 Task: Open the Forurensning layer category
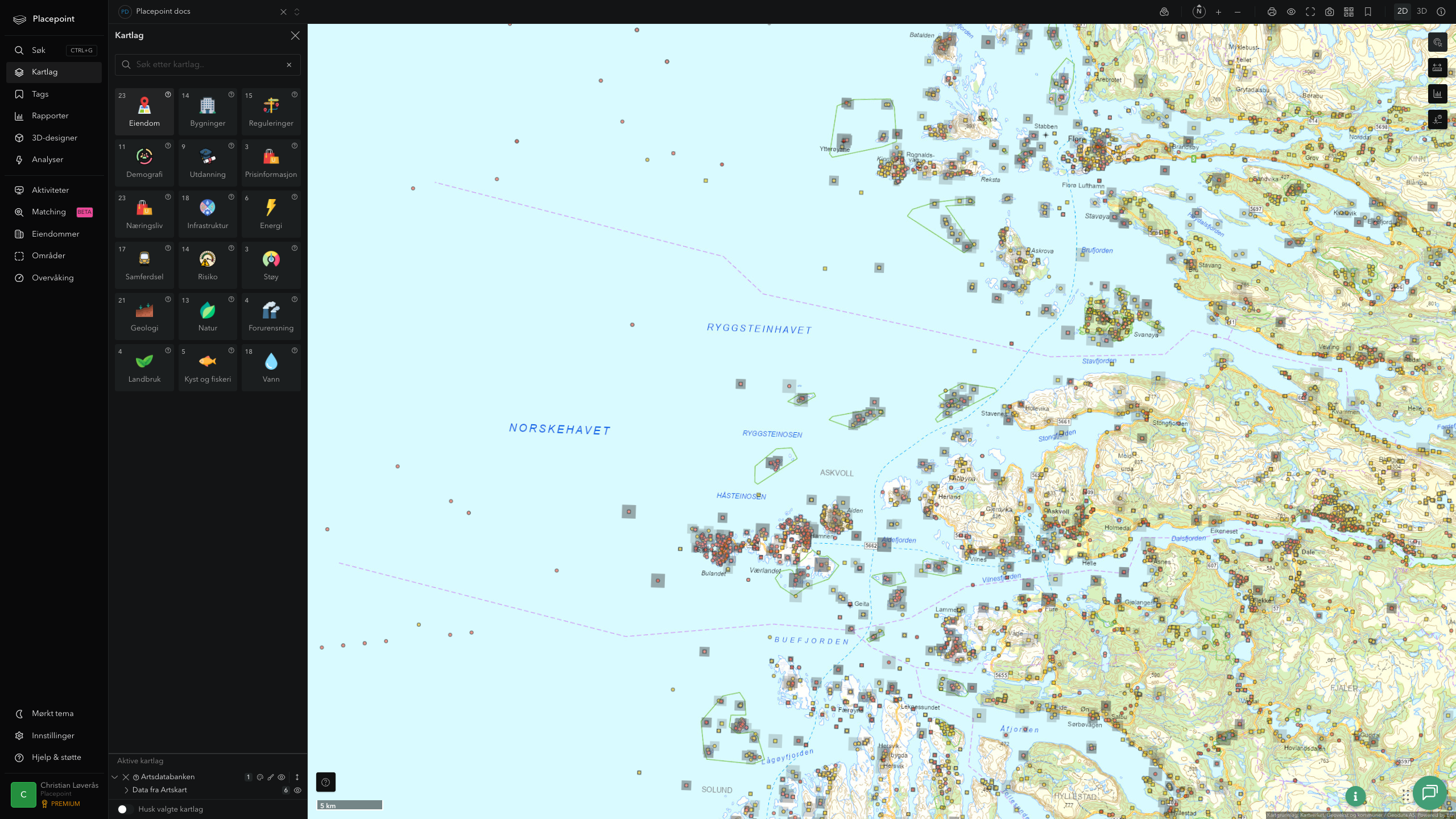pos(271,316)
